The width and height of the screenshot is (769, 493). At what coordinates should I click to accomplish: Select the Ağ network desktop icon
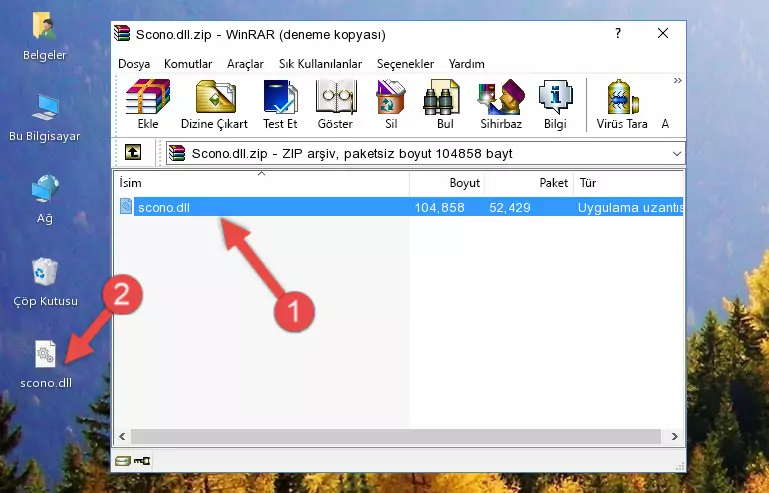(x=45, y=200)
